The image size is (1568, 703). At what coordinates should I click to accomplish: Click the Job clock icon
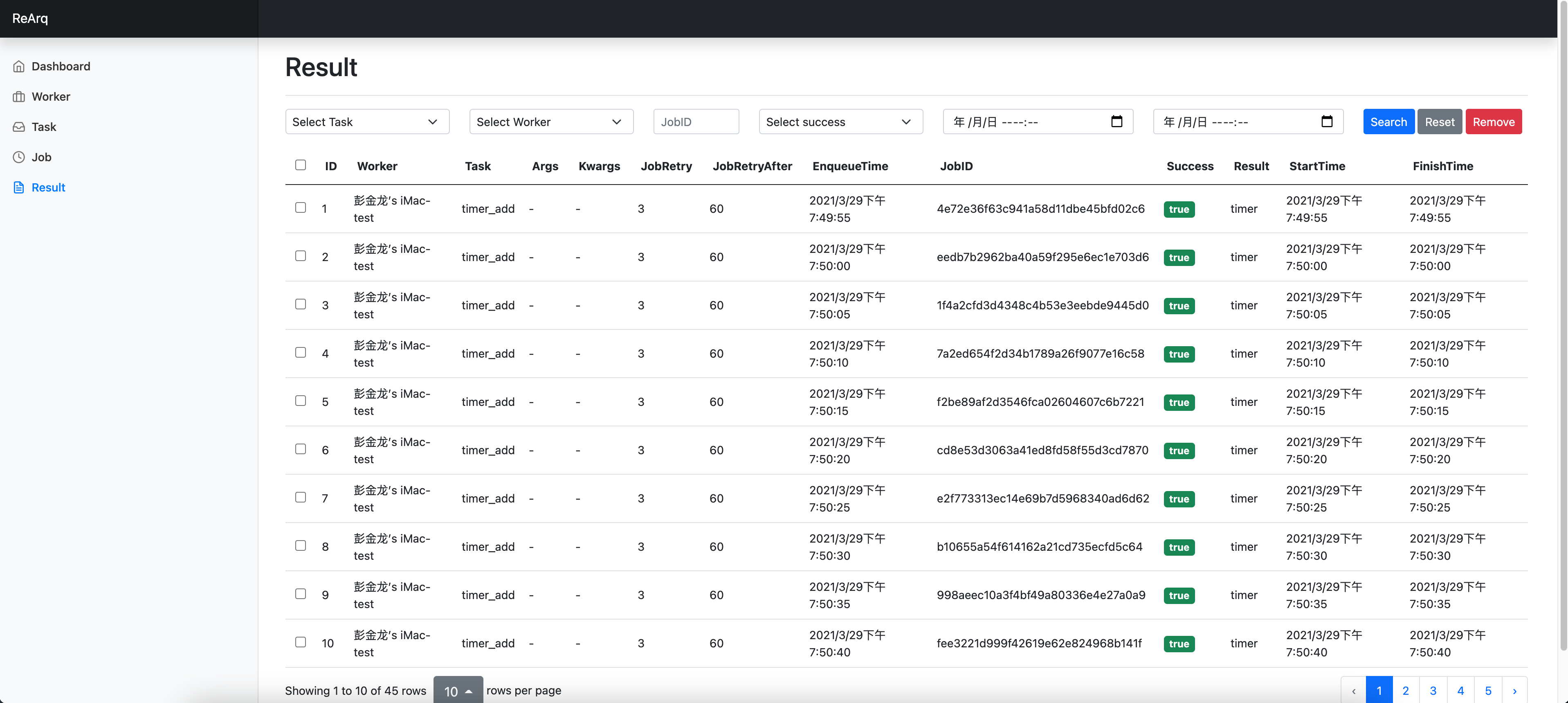[x=19, y=157]
